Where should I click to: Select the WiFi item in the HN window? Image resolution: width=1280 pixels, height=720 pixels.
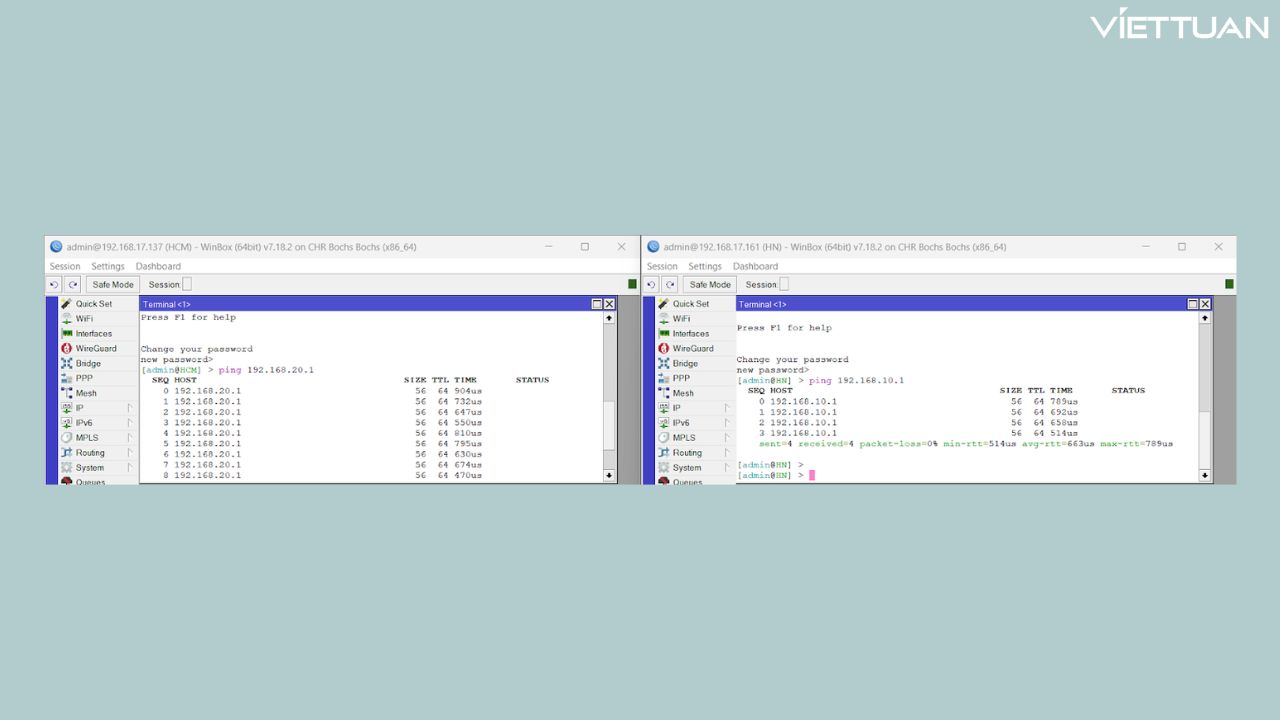(681, 319)
